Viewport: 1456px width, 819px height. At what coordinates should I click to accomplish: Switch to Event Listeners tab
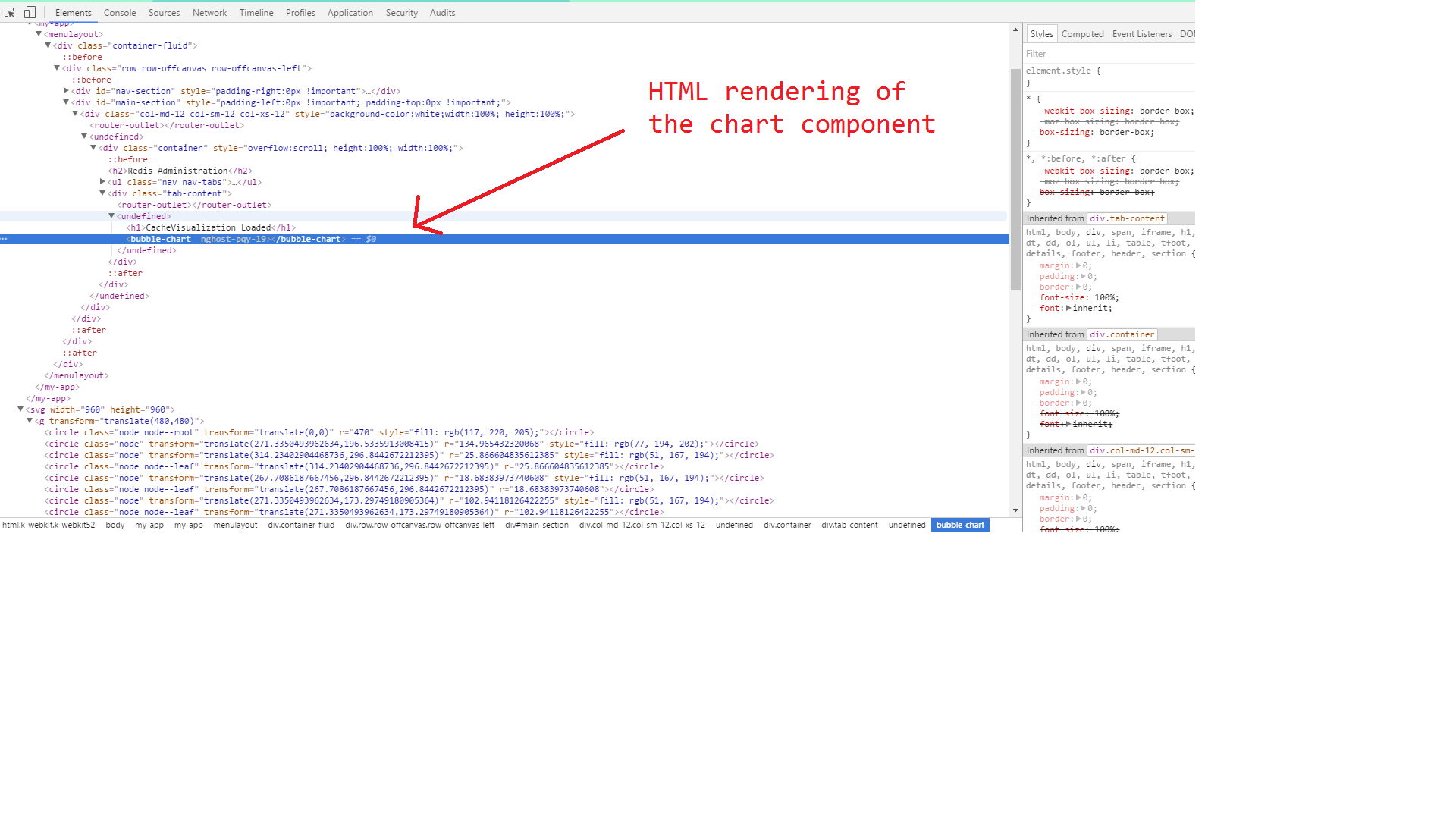click(x=1141, y=34)
